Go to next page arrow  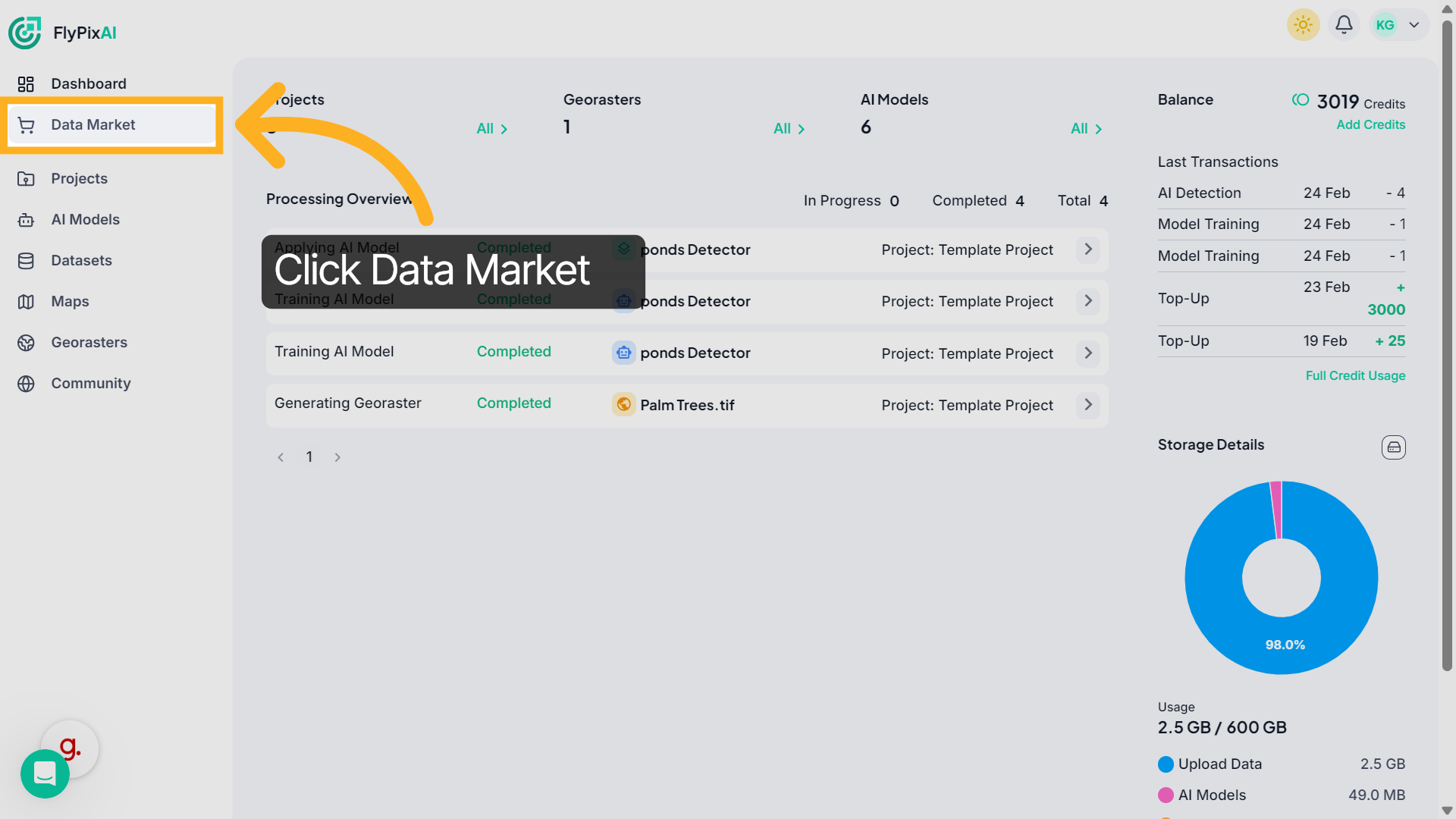[337, 457]
